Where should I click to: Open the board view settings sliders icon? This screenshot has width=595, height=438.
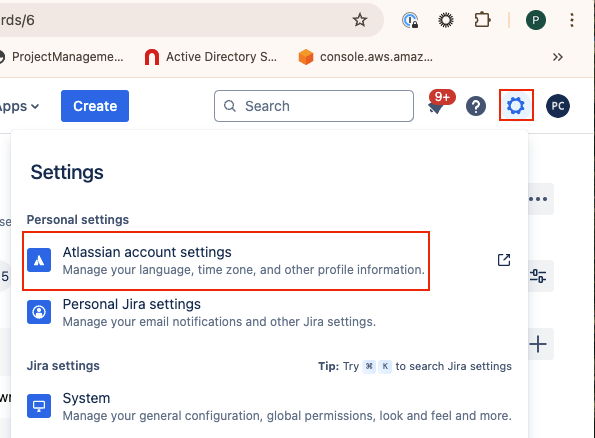[540, 276]
